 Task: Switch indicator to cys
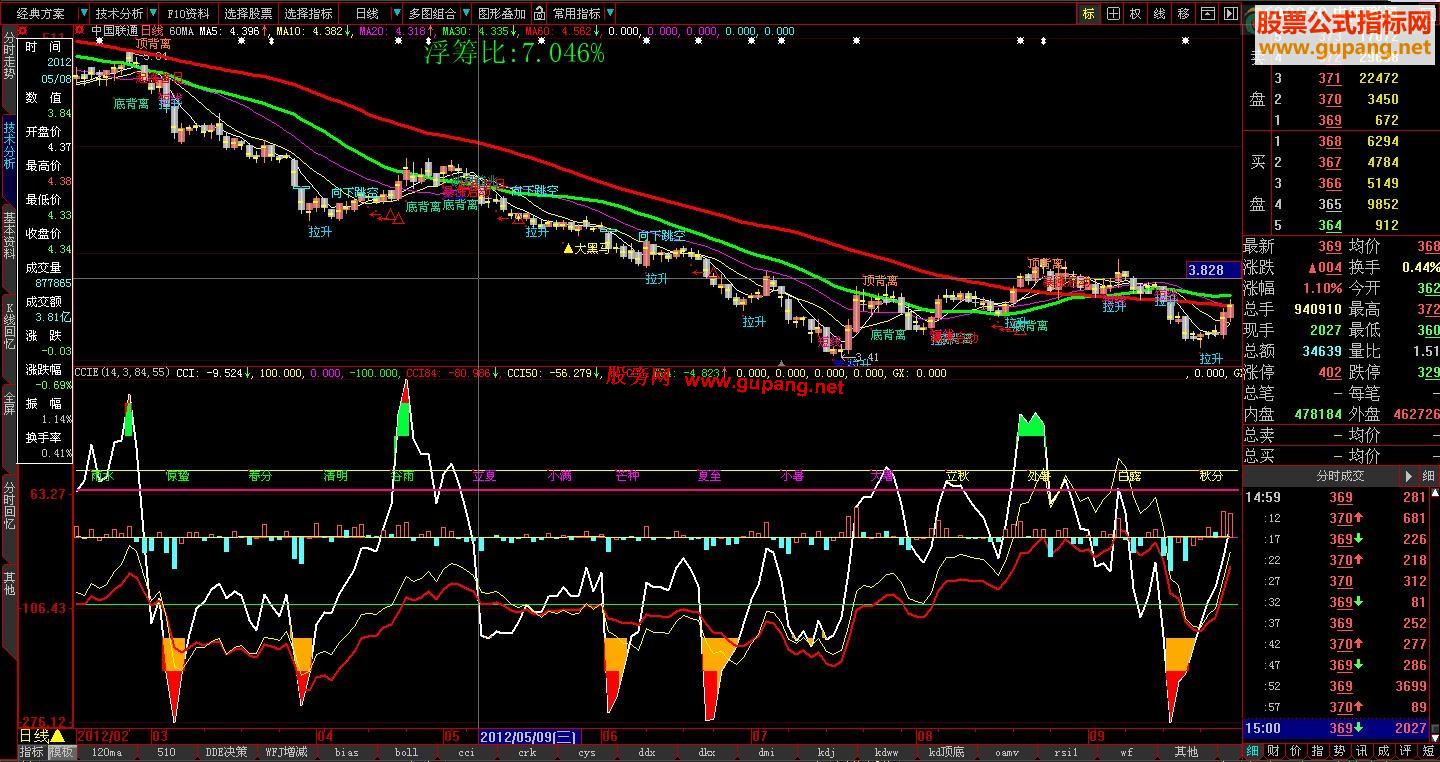point(586,752)
